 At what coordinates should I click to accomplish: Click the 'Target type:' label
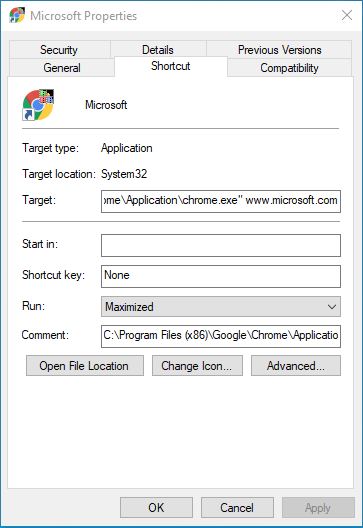[51, 148]
